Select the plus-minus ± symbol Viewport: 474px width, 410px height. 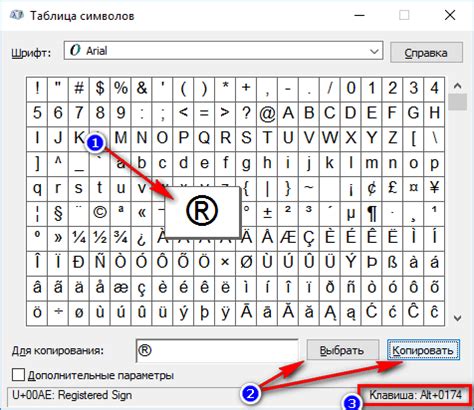[x=267, y=212]
